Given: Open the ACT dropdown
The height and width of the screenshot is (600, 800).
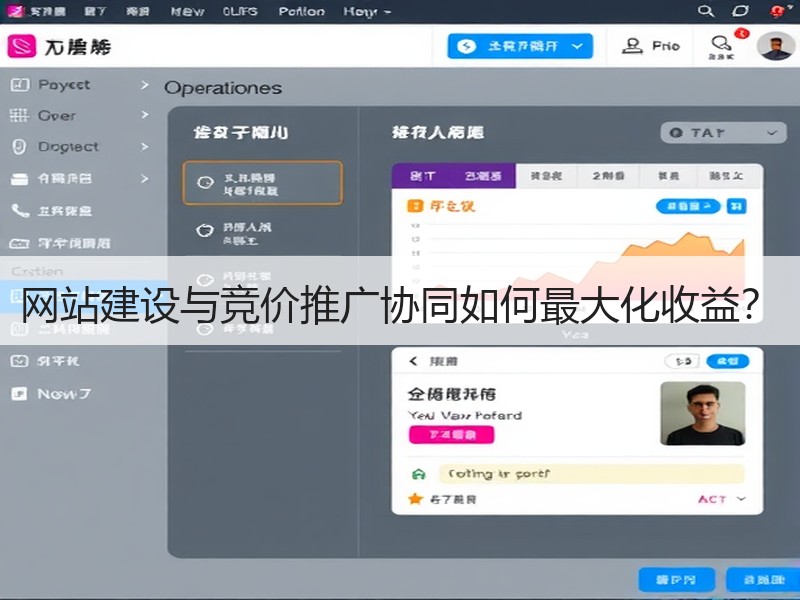Looking at the screenshot, I should (x=722, y=499).
